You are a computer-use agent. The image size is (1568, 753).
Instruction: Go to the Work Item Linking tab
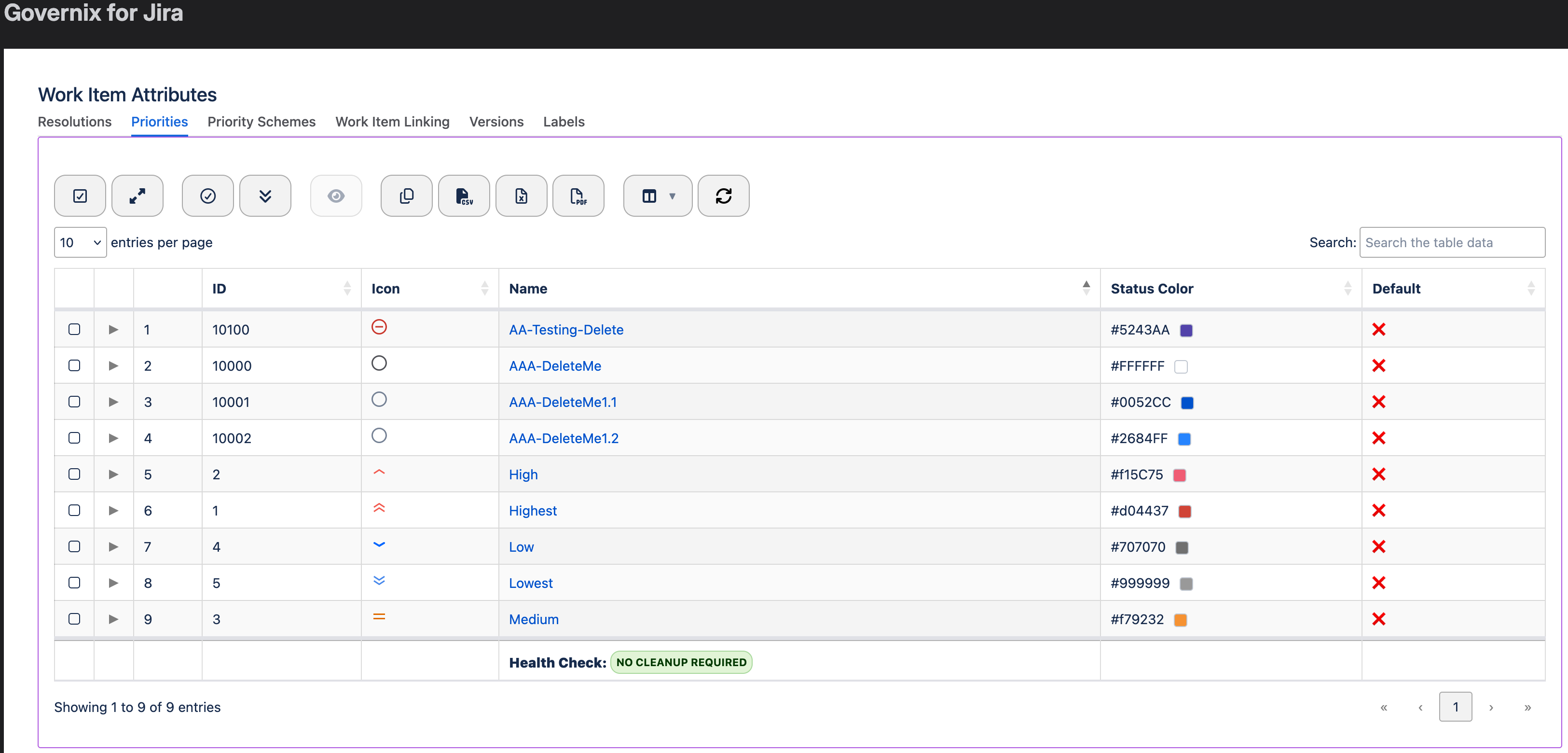tap(393, 122)
